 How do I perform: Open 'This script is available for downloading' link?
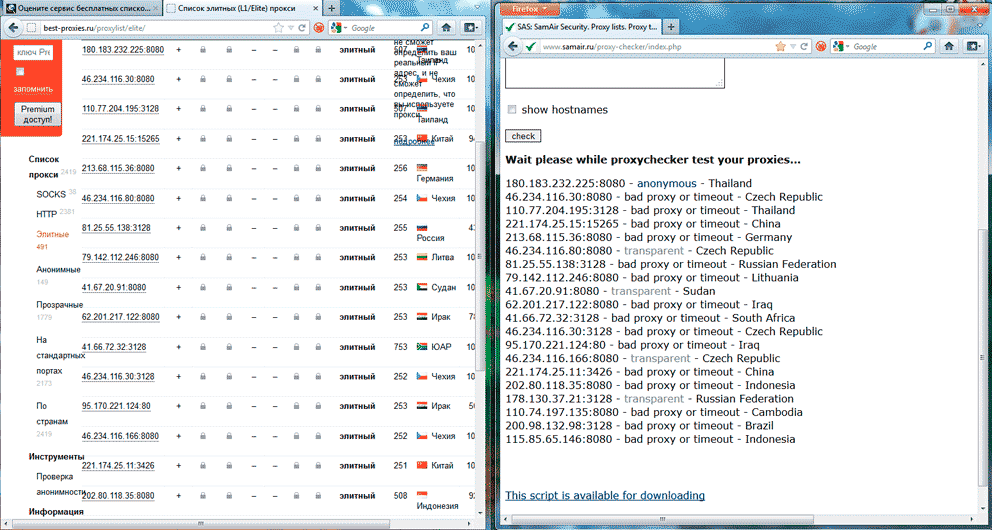(x=605, y=495)
